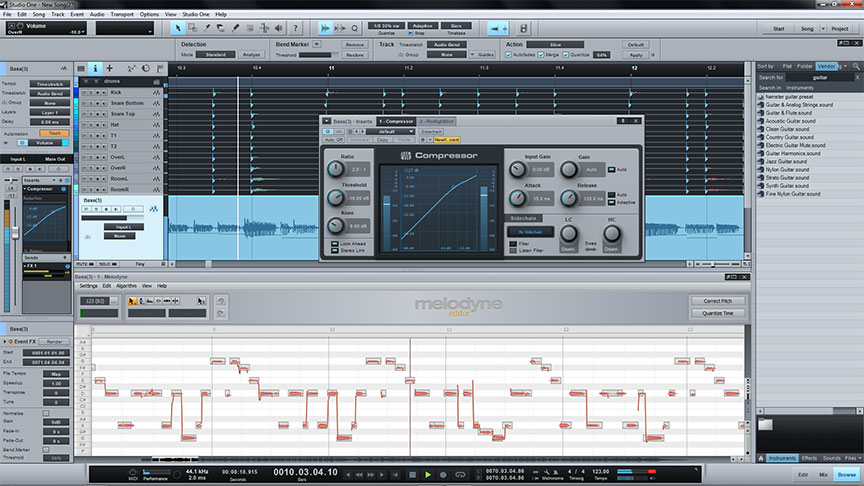Open the Transport menu
Image resolution: width=864 pixels, height=486 pixels.
[x=122, y=14]
